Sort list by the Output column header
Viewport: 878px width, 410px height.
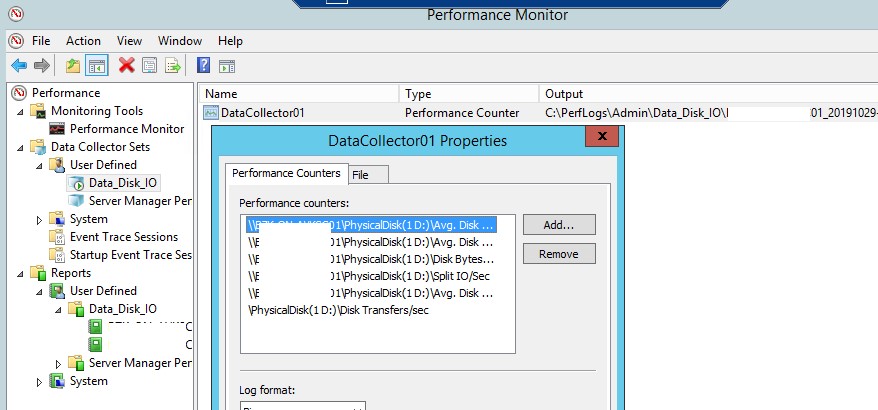[708, 94]
